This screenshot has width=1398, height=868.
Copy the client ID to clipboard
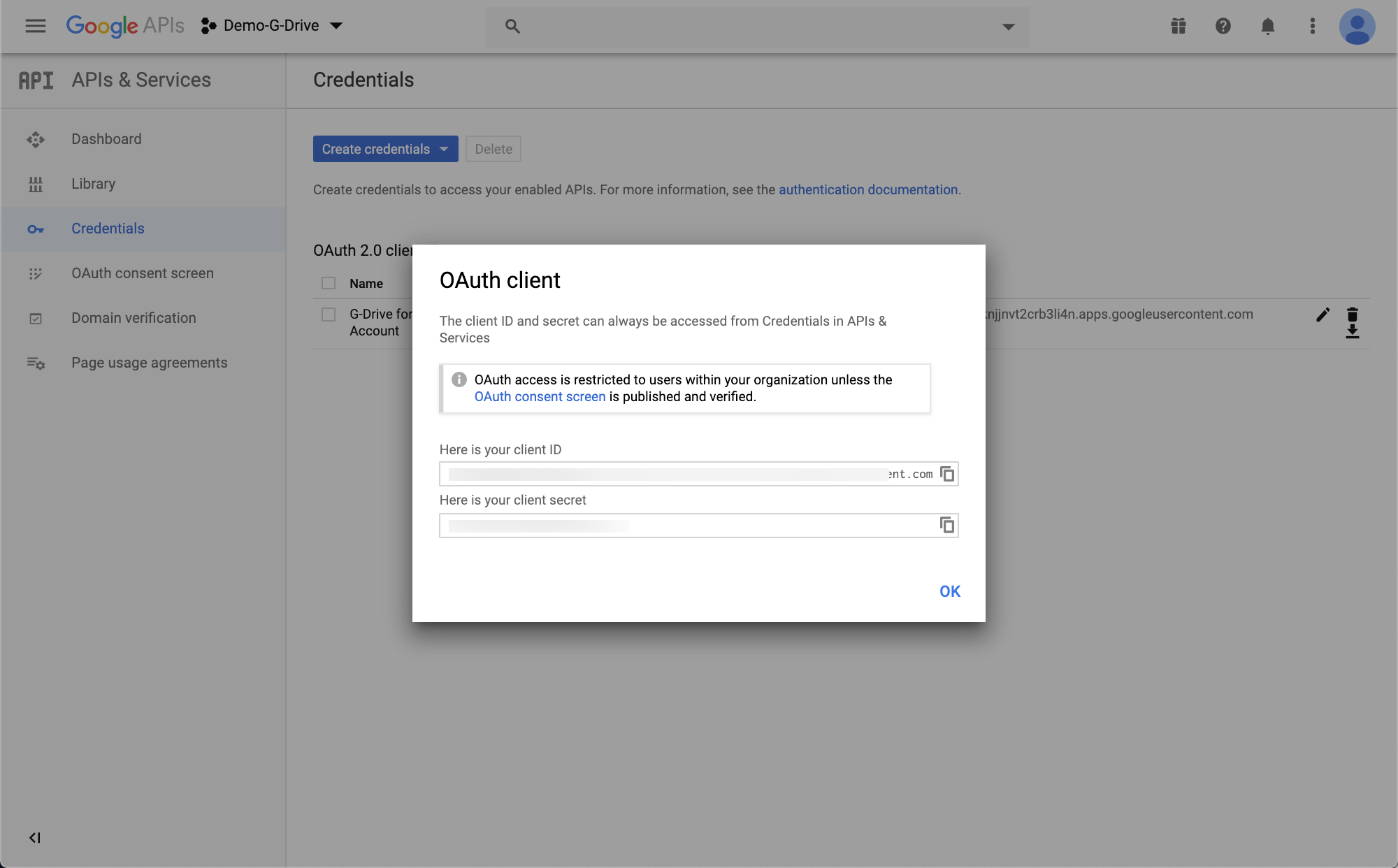[947, 474]
